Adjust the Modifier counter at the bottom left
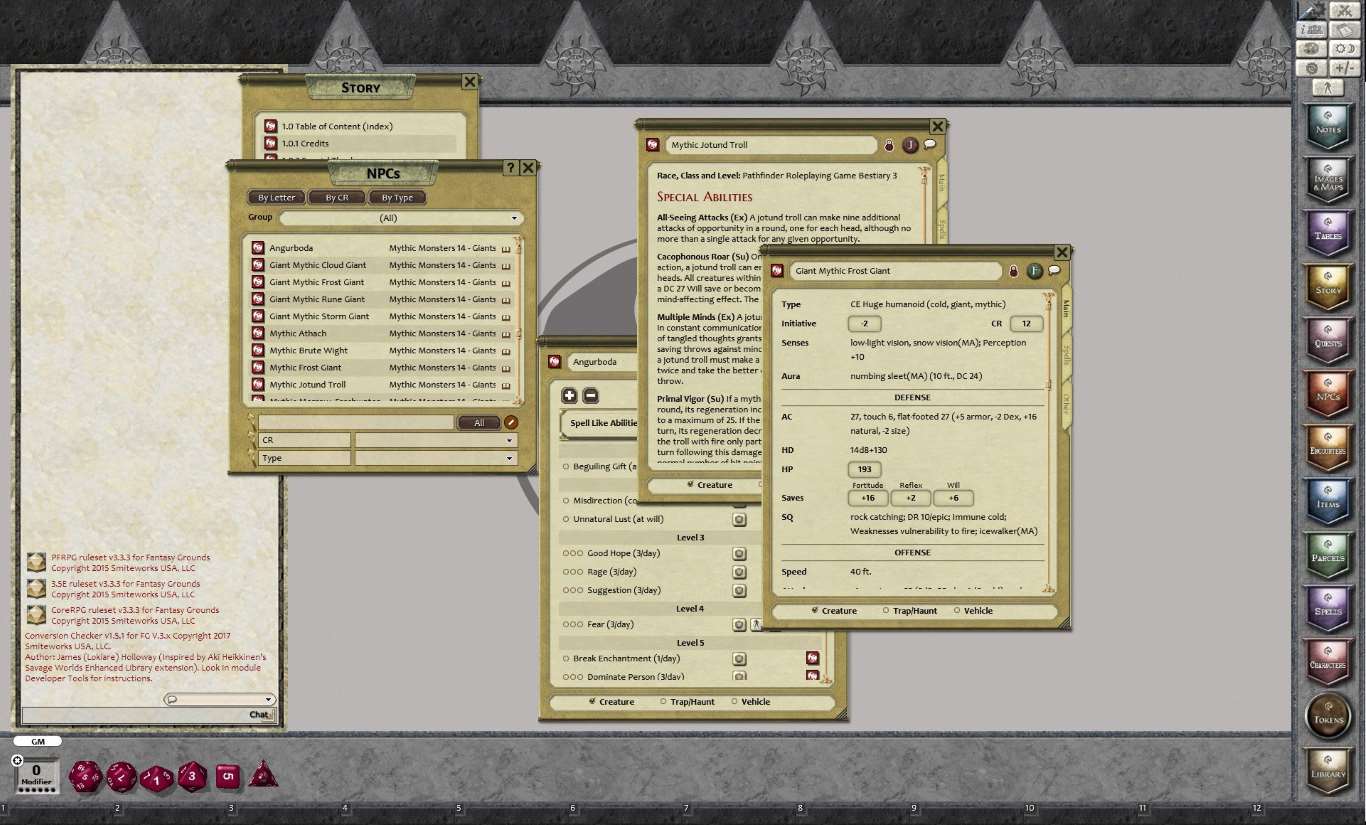Screen dimensions: 1366x825 (36, 770)
